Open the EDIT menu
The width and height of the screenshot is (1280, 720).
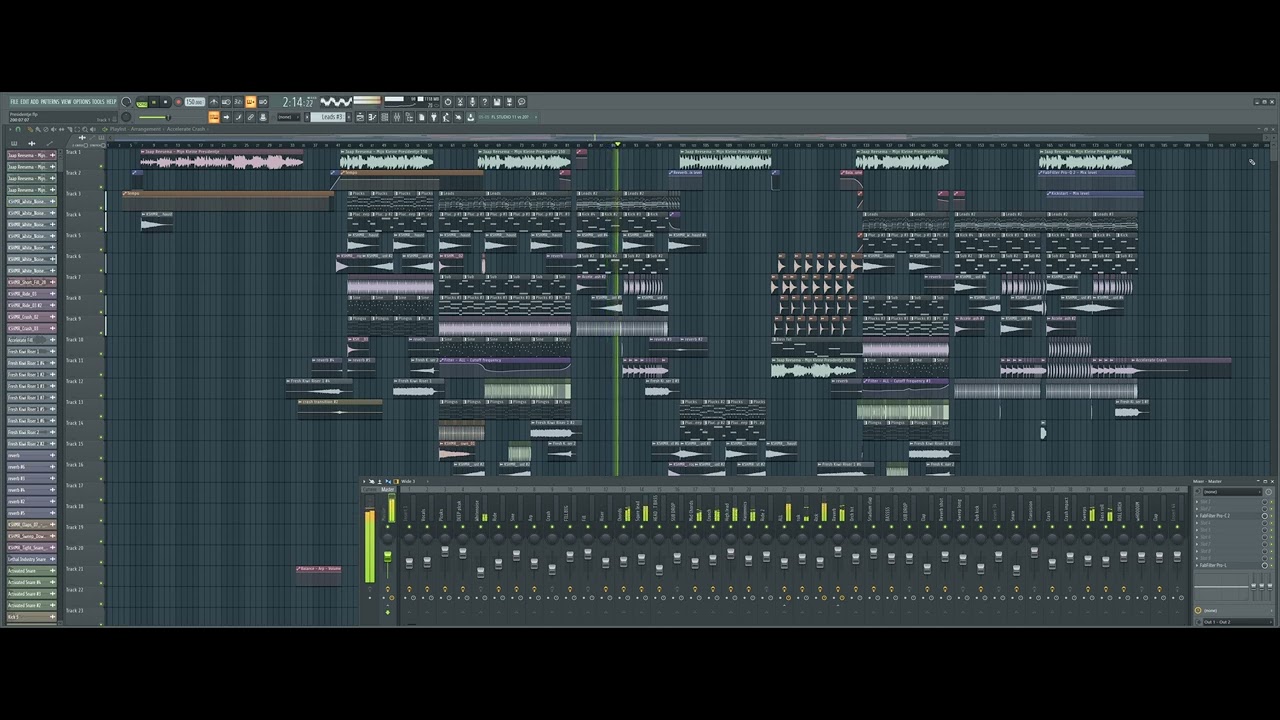25,102
